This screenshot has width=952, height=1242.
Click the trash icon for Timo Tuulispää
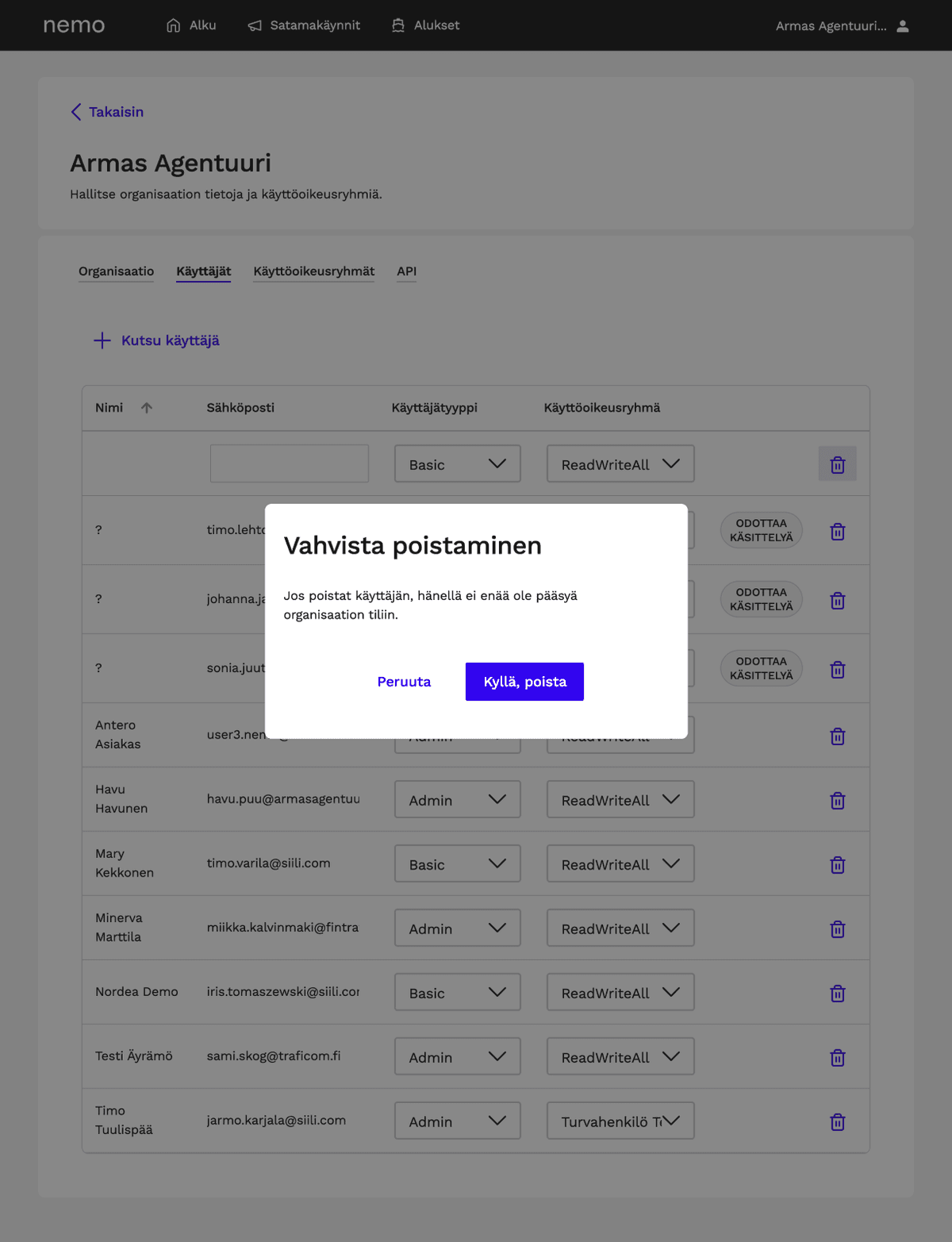837,1122
